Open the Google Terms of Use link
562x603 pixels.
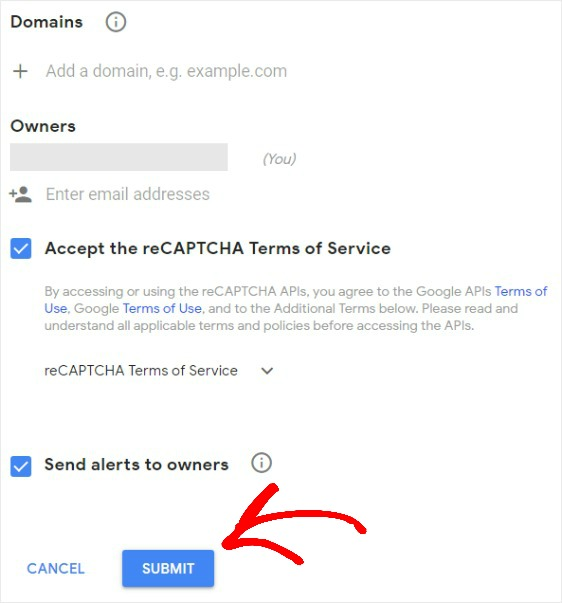point(162,308)
